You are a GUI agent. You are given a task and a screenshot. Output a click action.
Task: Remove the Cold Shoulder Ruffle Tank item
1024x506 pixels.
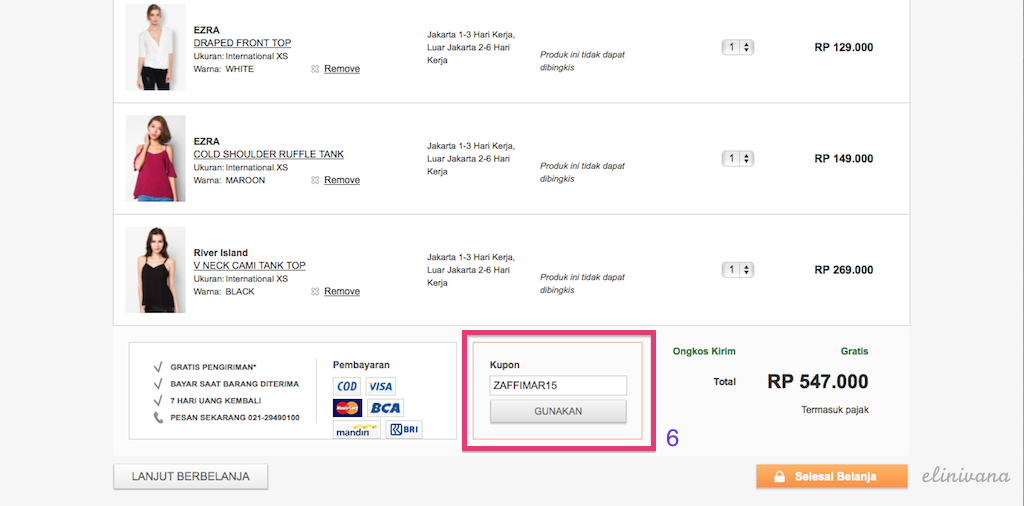[x=342, y=180]
